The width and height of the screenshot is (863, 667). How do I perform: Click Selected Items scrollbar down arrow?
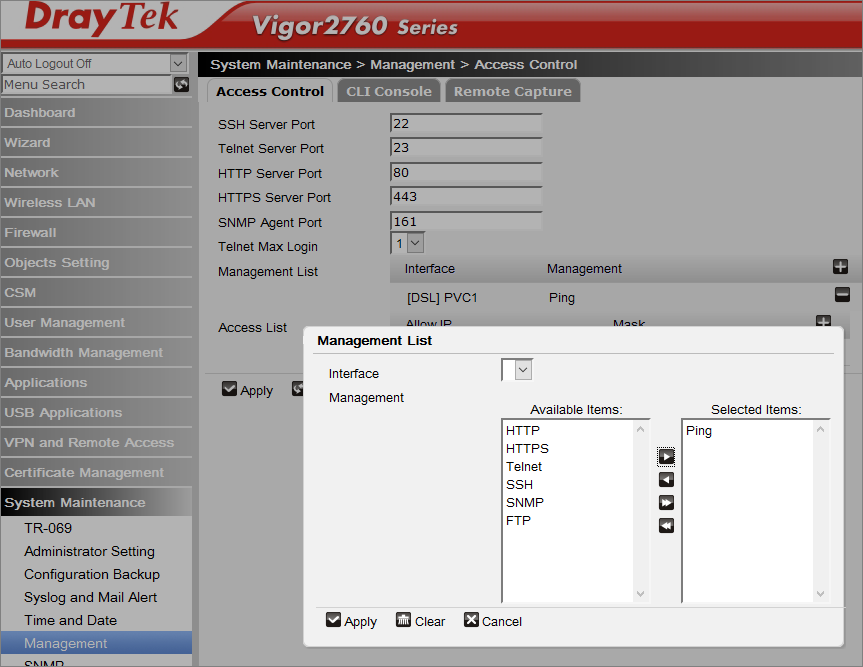[820, 594]
